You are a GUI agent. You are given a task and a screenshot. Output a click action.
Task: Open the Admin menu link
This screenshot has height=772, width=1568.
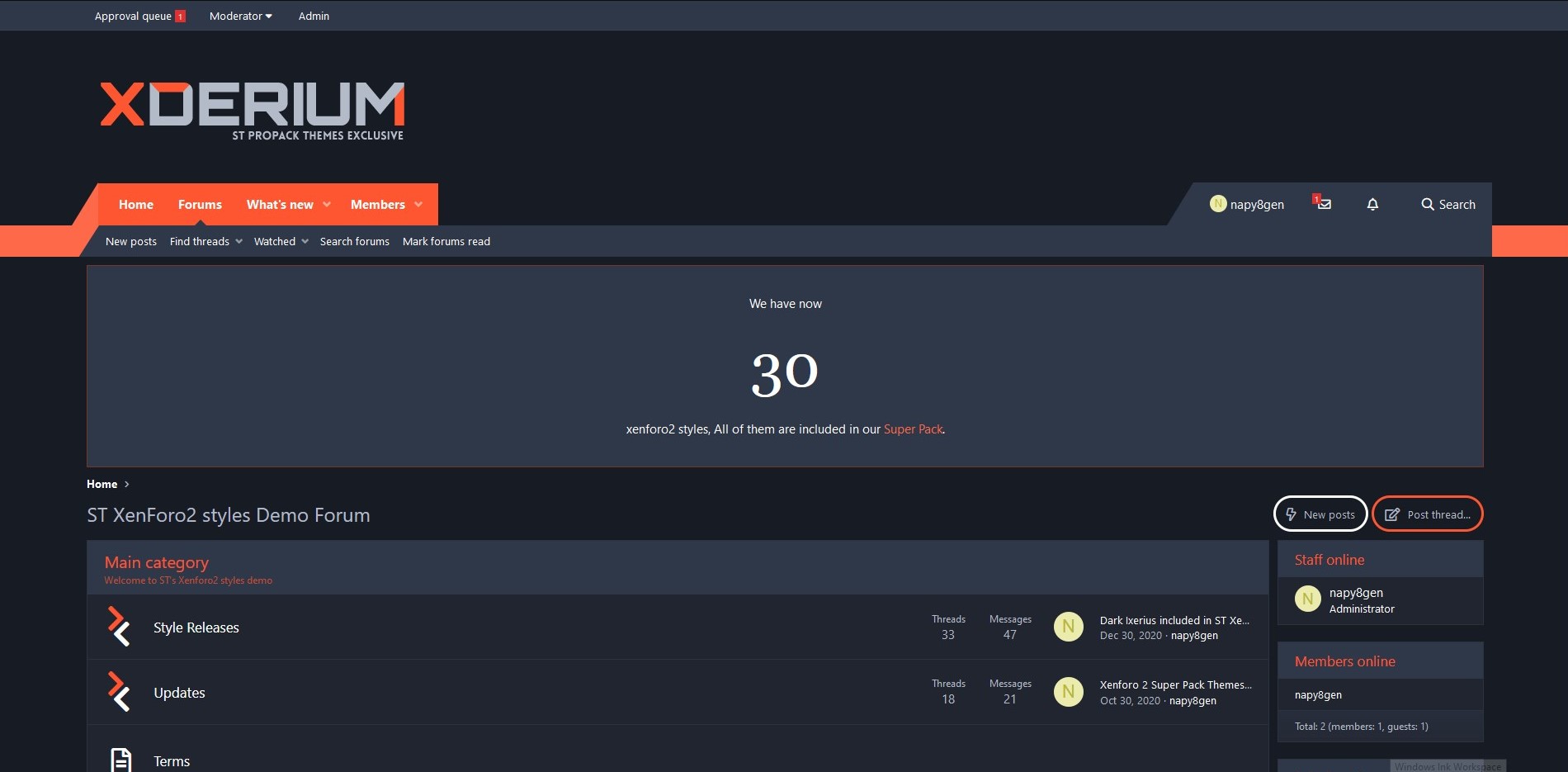click(x=314, y=16)
